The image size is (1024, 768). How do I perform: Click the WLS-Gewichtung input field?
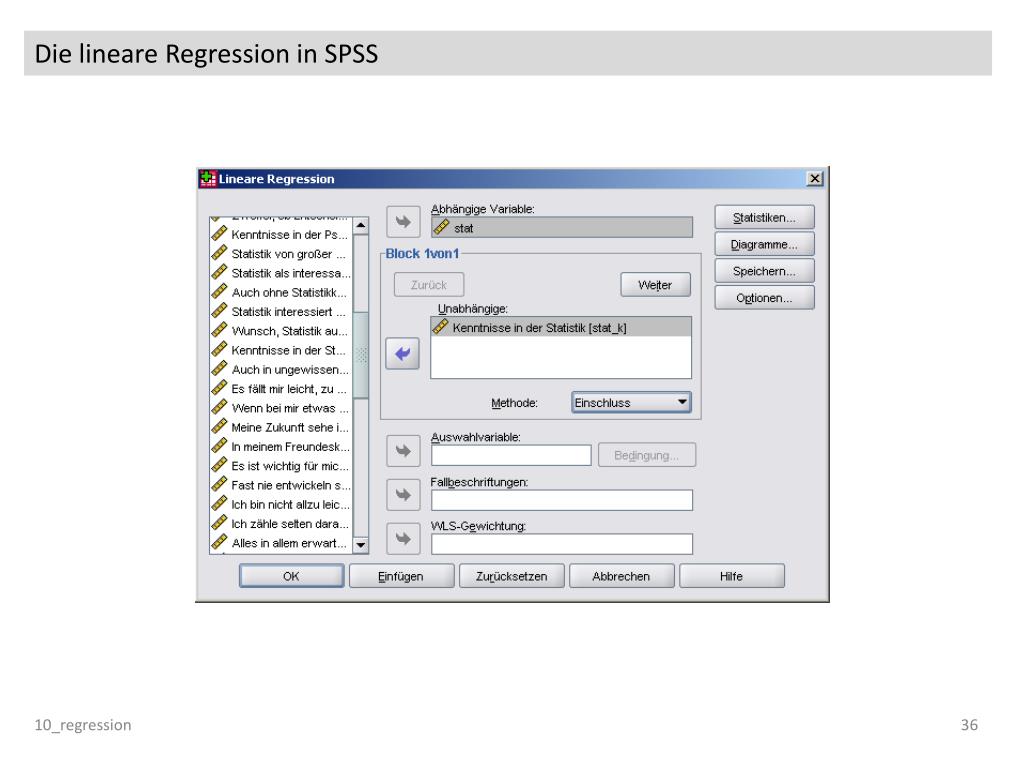(x=562, y=544)
